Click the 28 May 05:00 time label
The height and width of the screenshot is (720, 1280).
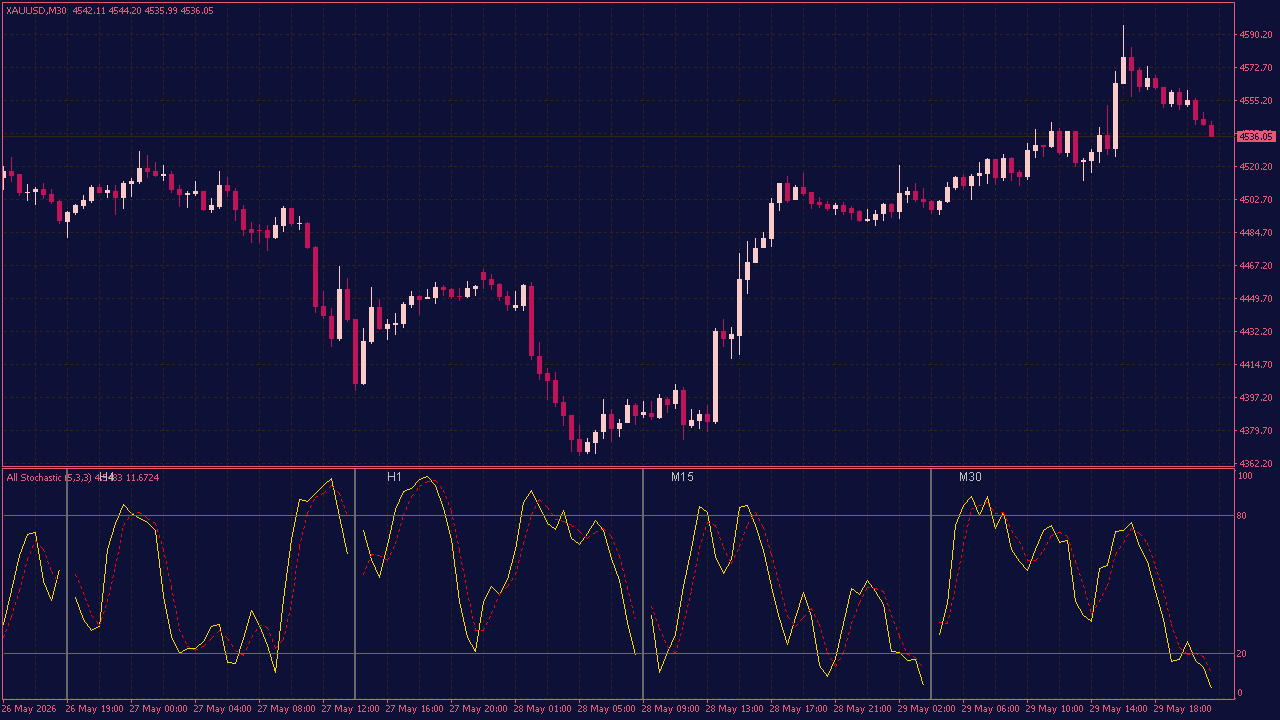tap(607, 709)
